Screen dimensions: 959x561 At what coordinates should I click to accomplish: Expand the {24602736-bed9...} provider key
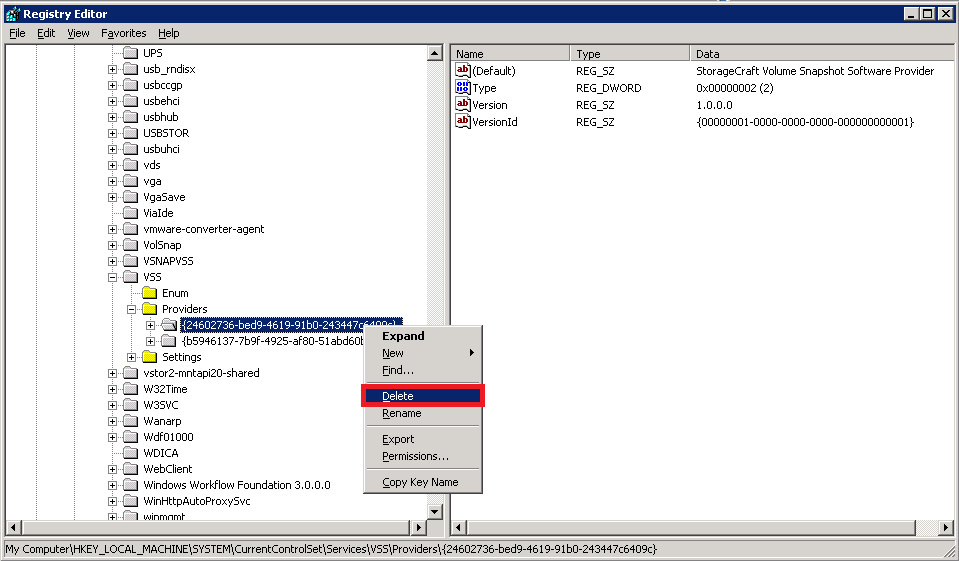[150, 325]
